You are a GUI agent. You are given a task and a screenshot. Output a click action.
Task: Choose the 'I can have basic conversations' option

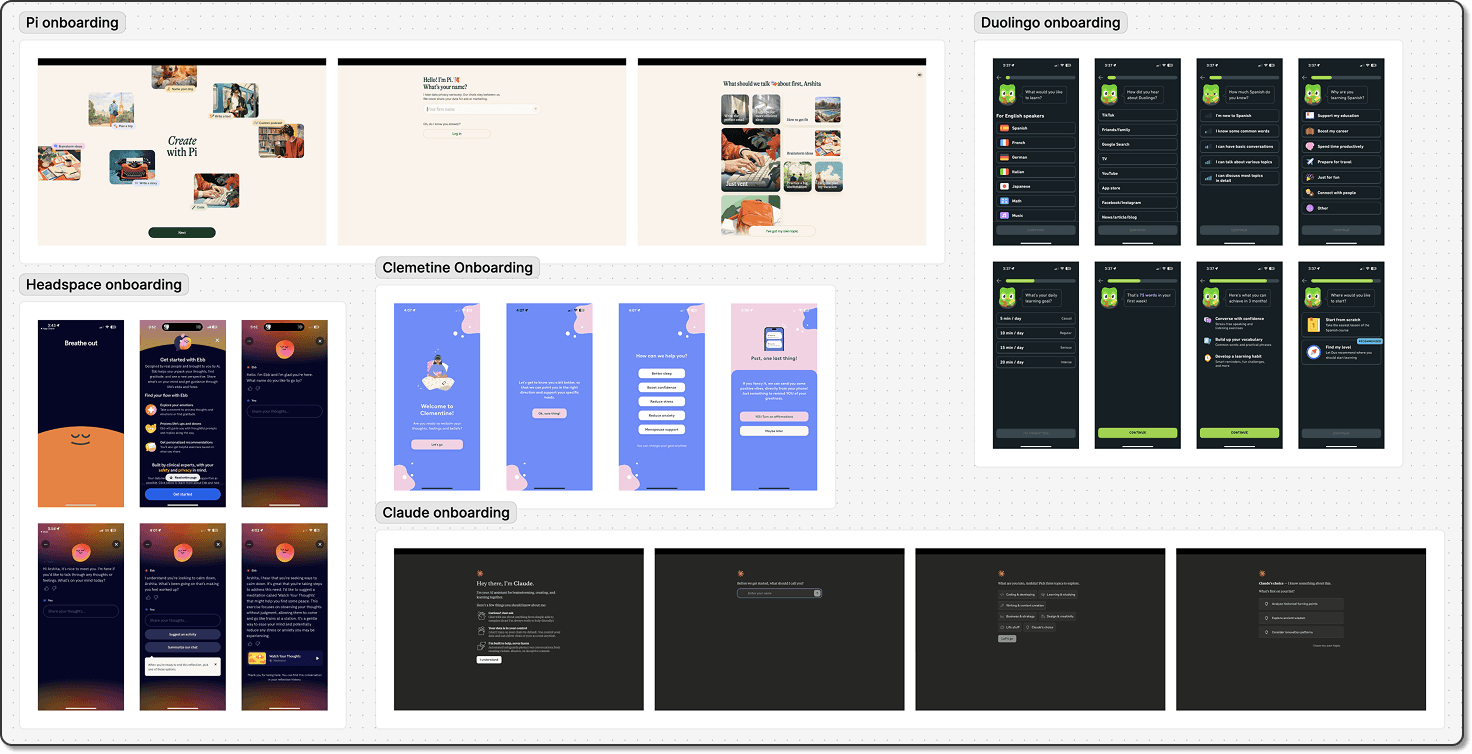(1240, 146)
